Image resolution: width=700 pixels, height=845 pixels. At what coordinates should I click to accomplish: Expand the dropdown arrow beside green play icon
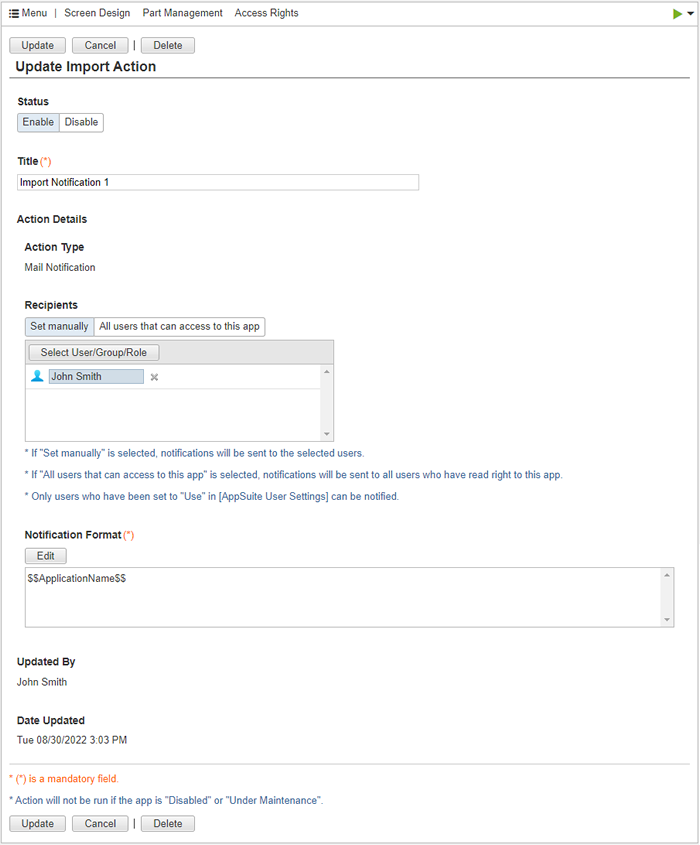click(690, 14)
